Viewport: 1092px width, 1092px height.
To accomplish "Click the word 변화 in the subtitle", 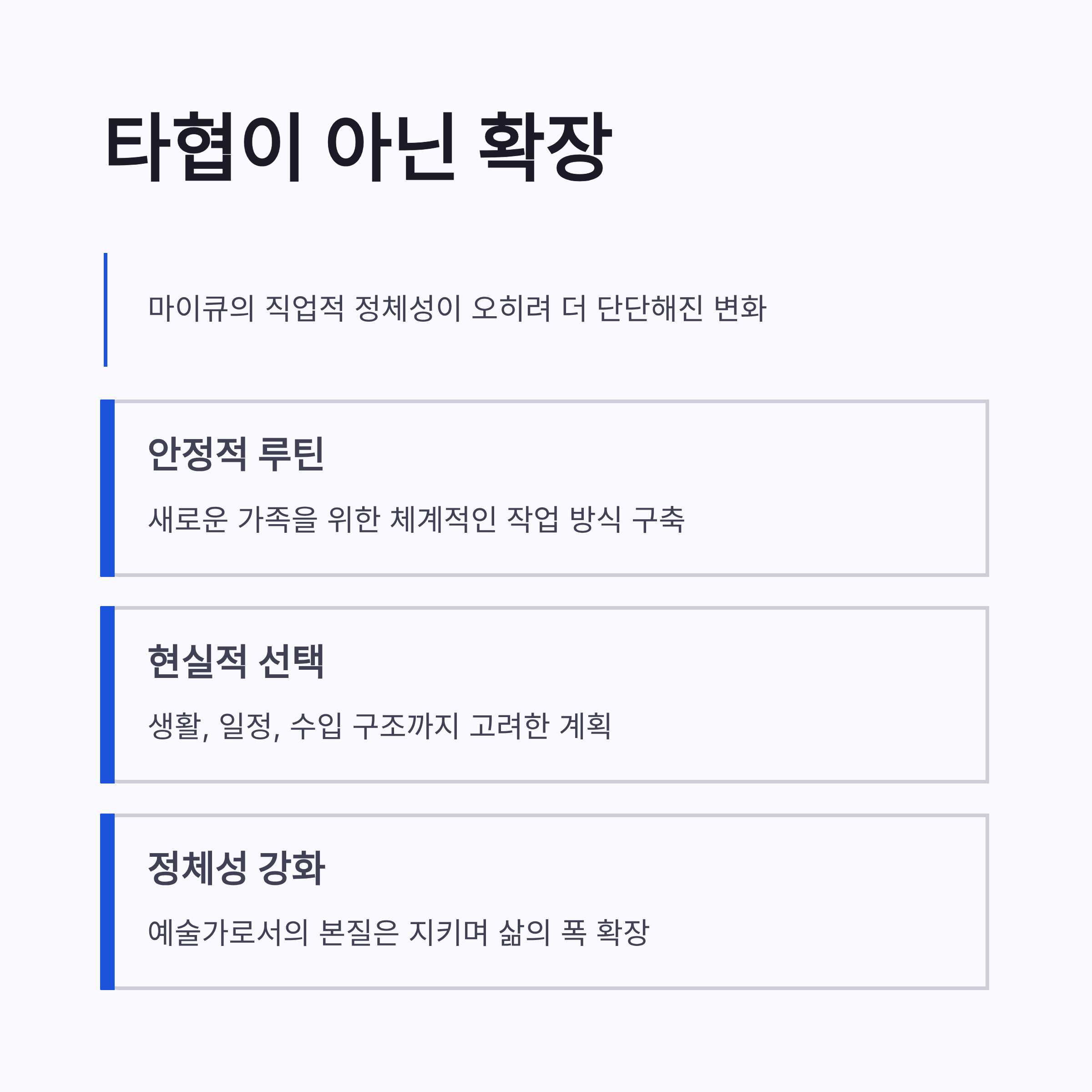I will click(x=740, y=308).
